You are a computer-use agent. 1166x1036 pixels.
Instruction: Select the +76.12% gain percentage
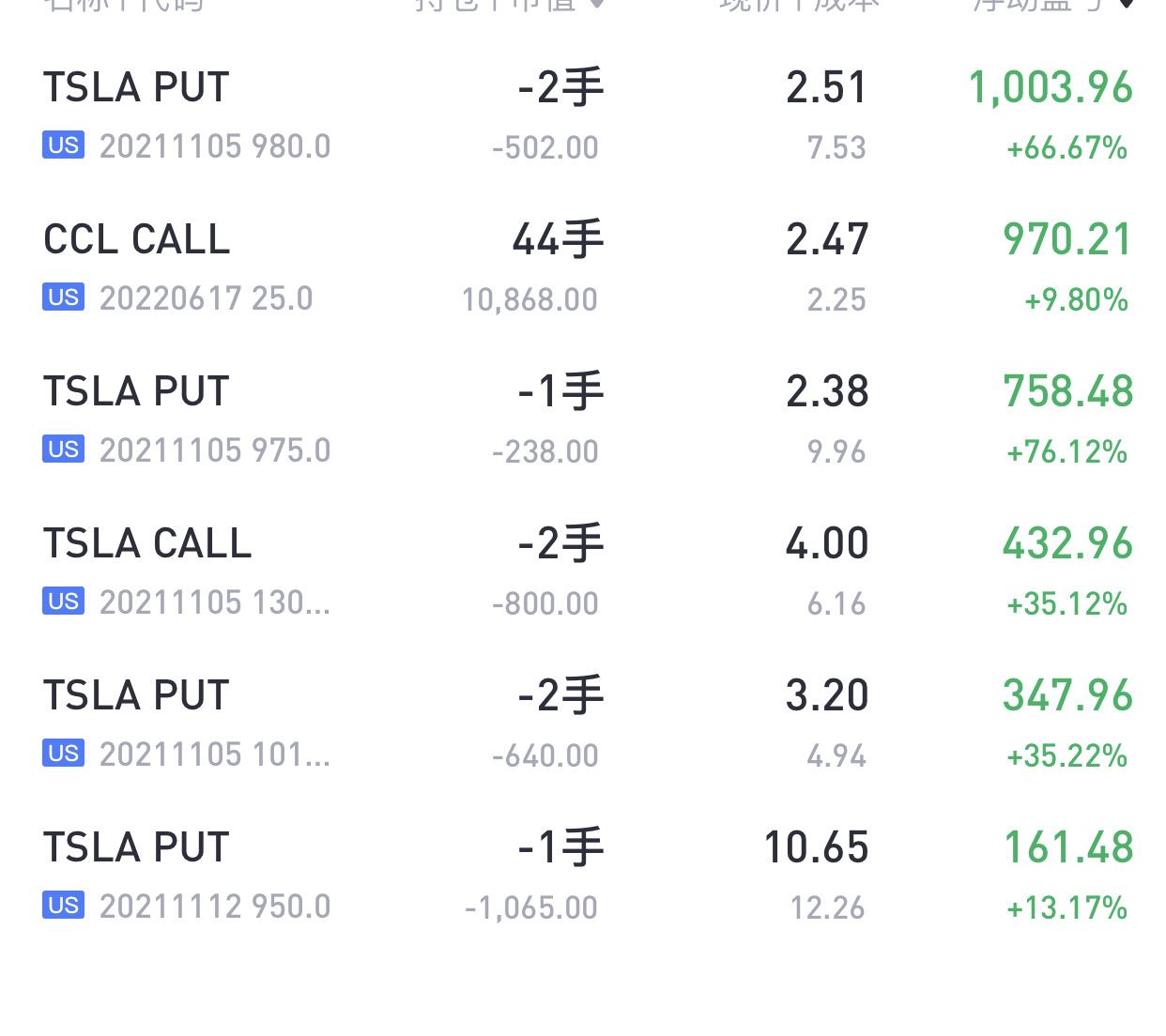pyautogui.click(x=1066, y=451)
